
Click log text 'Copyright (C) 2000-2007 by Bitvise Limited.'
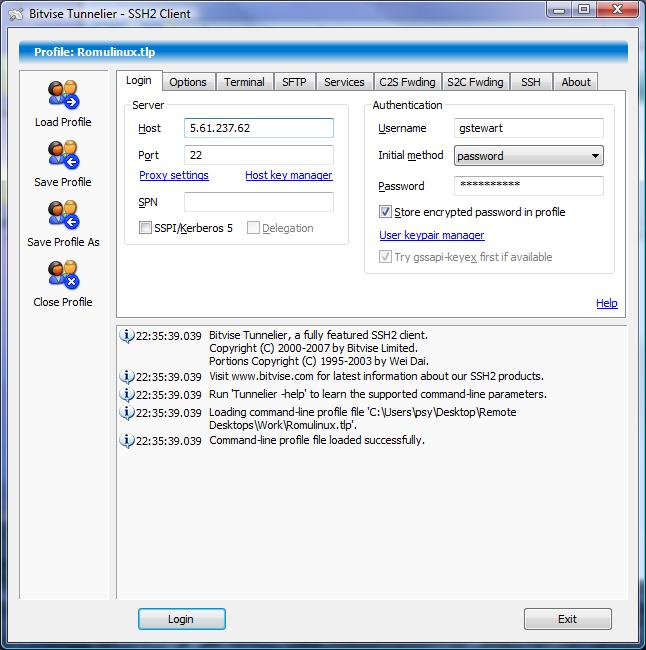click(x=313, y=348)
